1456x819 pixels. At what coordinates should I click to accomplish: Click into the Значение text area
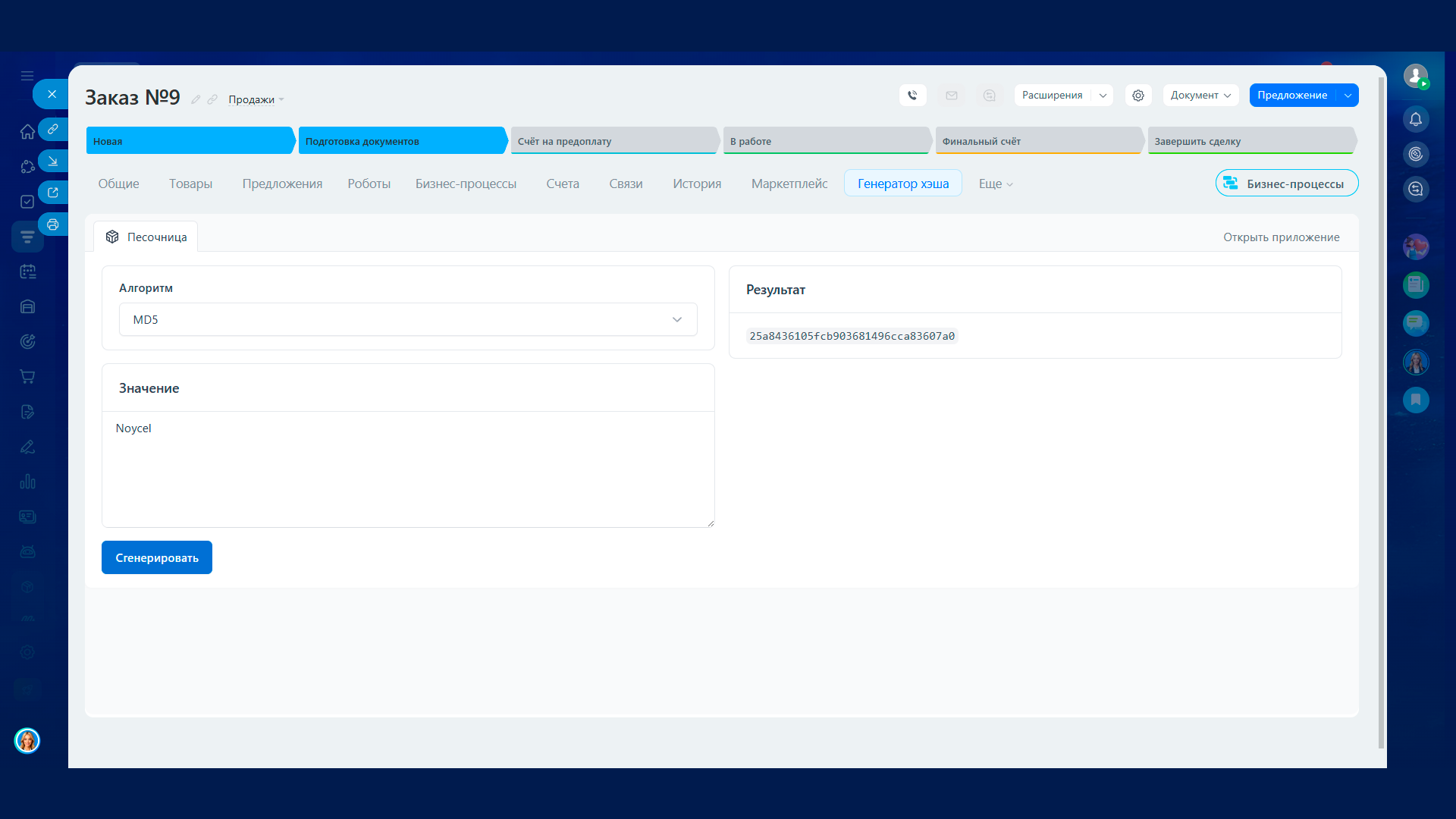[x=408, y=469]
